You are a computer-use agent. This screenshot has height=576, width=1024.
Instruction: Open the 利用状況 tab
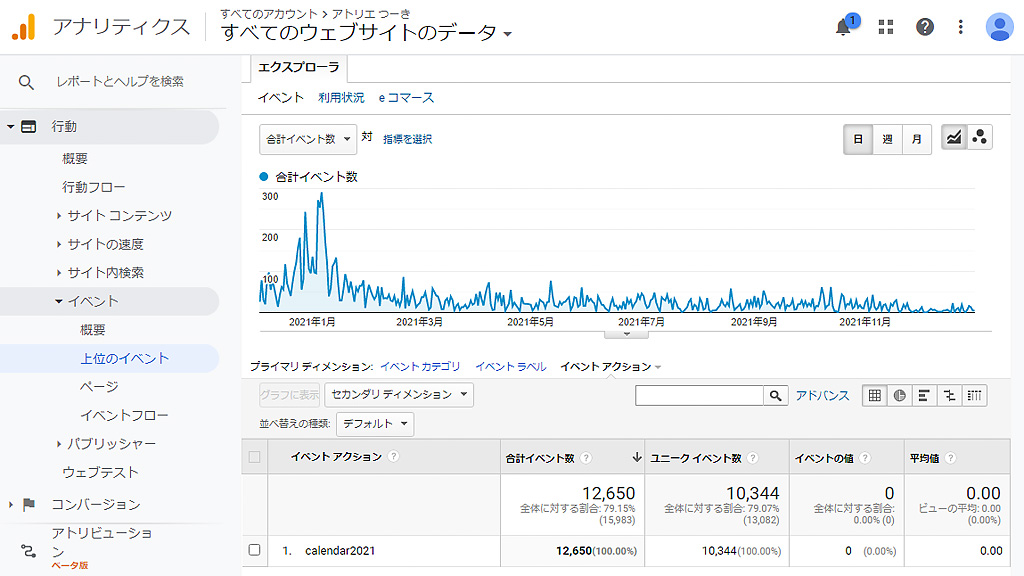pyautogui.click(x=339, y=98)
